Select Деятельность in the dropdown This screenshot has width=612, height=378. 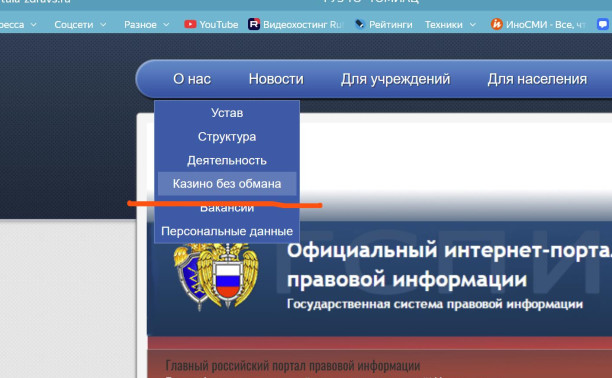[227, 160]
